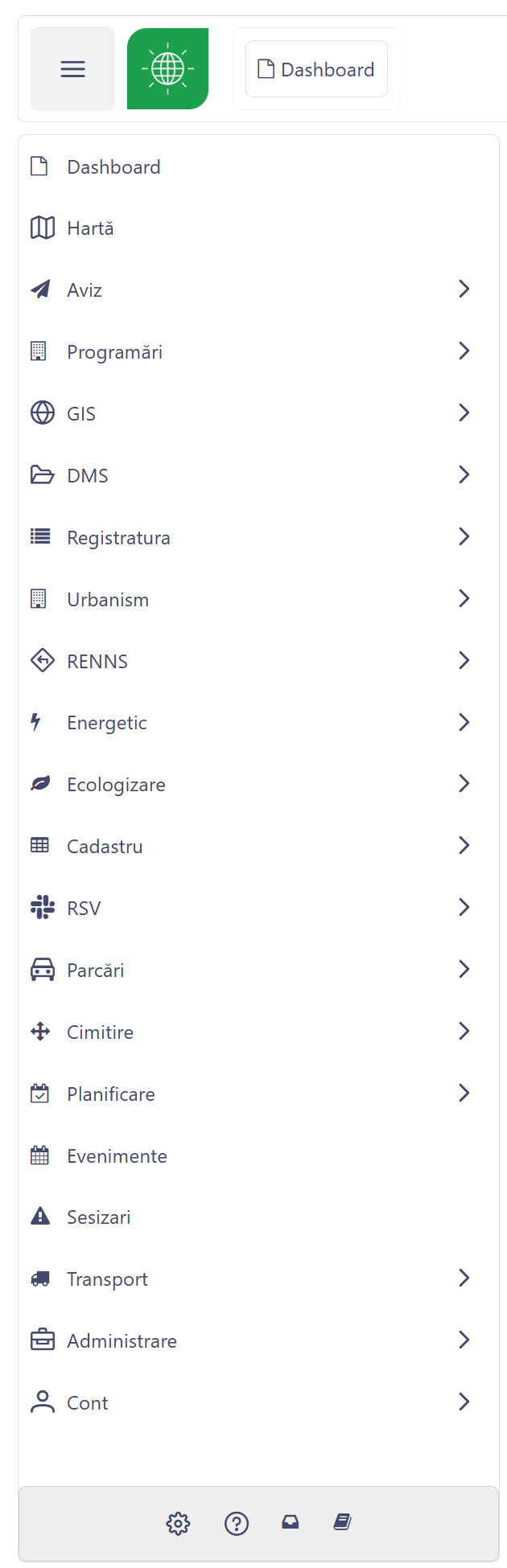
Task: Expand the Cadastru chevron arrow
Action: click(464, 845)
